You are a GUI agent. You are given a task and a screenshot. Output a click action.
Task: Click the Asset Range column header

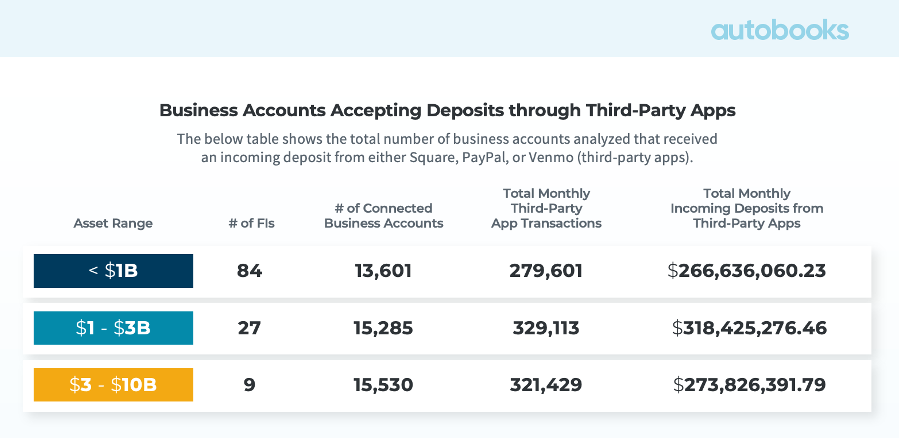coord(113,223)
